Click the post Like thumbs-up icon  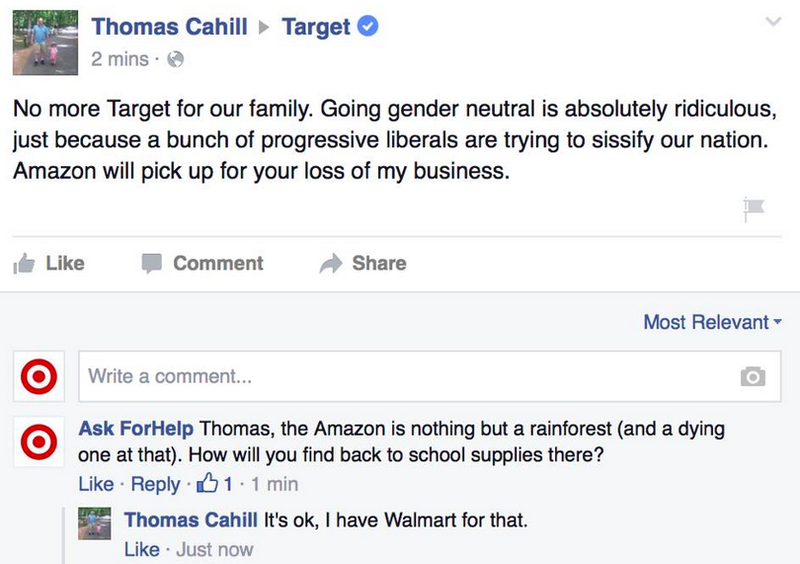[24, 264]
